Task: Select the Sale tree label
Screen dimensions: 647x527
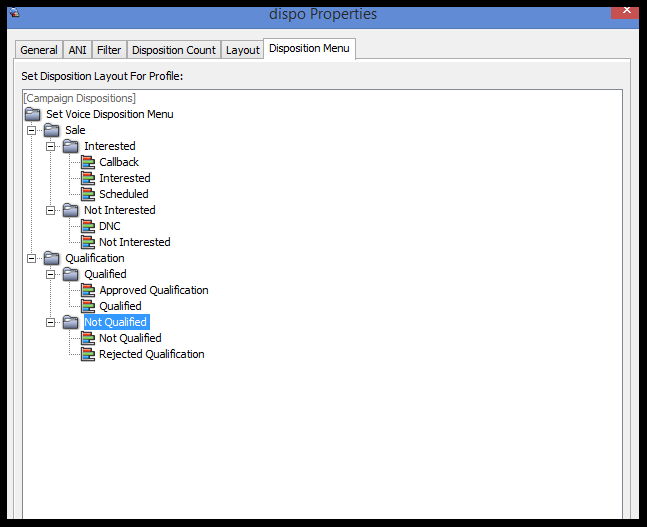Action: pos(75,130)
